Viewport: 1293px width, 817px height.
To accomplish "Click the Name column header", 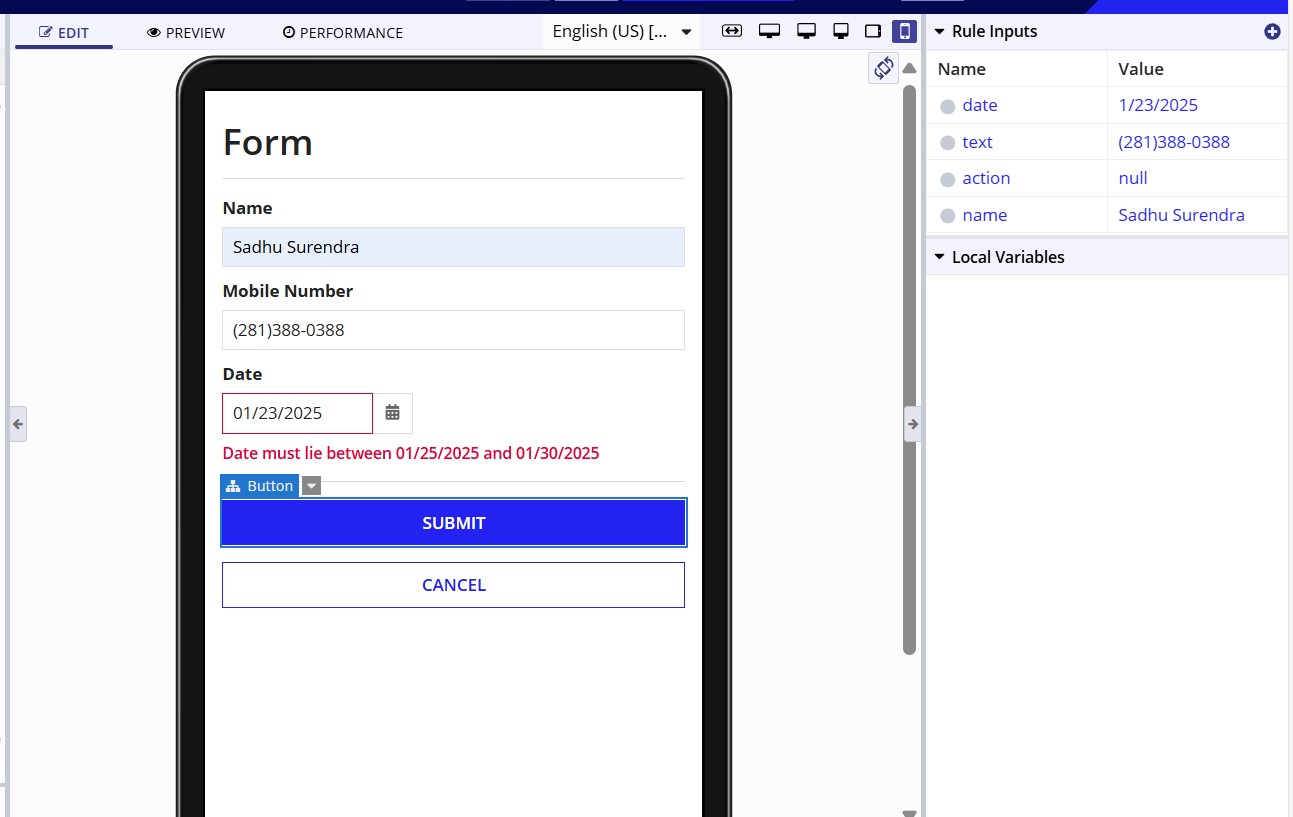I will pyautogui.click(x=961, y=69).
